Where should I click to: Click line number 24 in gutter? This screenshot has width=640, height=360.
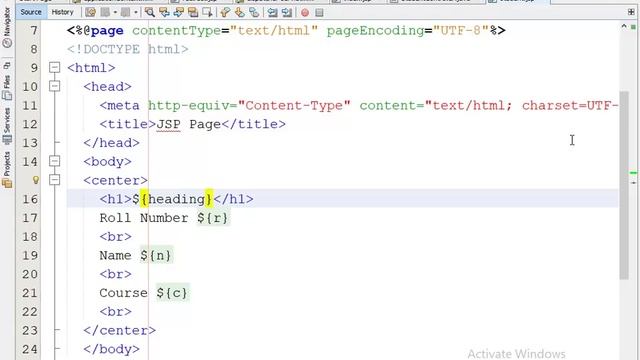tap(30, 349)
